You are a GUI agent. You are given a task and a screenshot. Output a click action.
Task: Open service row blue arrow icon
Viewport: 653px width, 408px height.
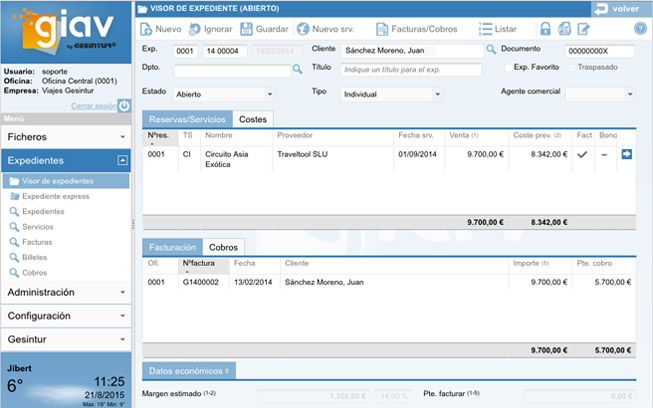tap(626, 154)
